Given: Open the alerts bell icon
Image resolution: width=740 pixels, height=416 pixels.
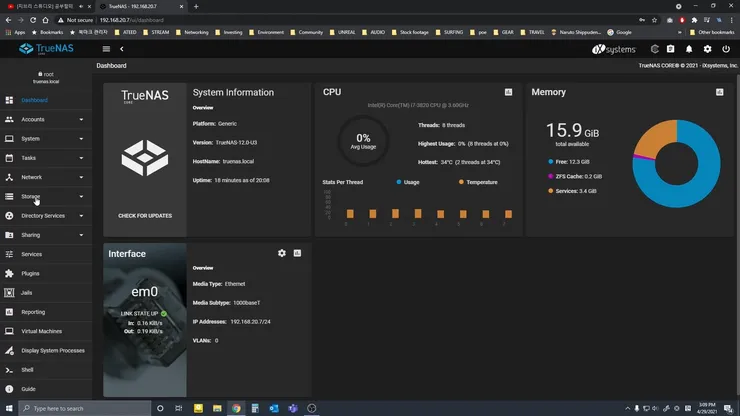Looking at the screenshot, I should [689, 49].
